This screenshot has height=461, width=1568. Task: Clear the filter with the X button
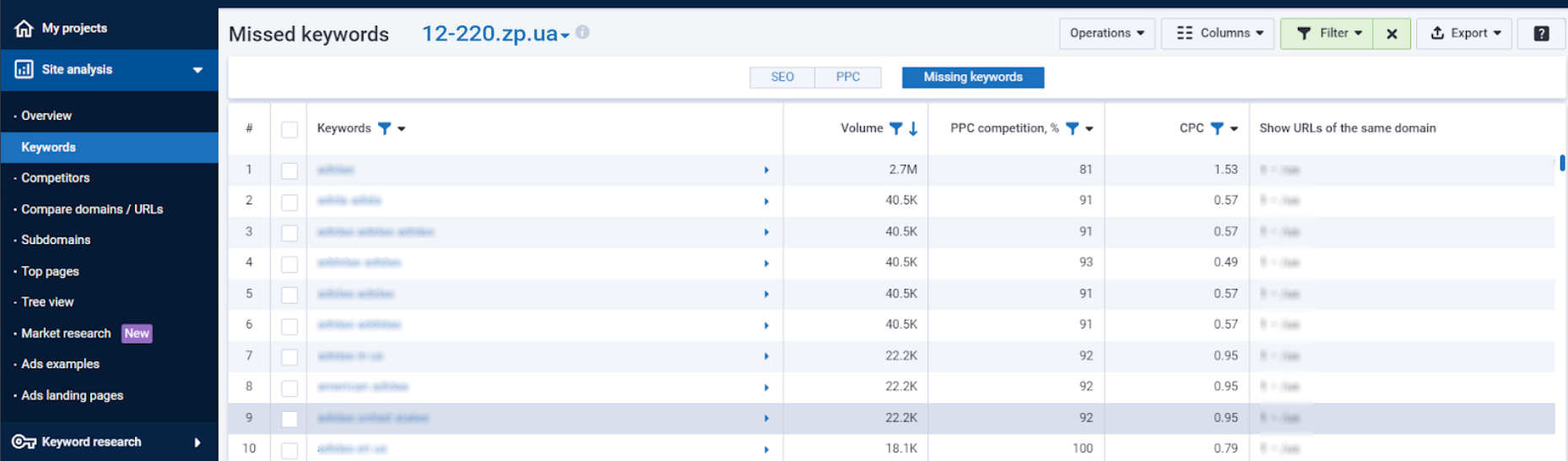coord(1392,34)
